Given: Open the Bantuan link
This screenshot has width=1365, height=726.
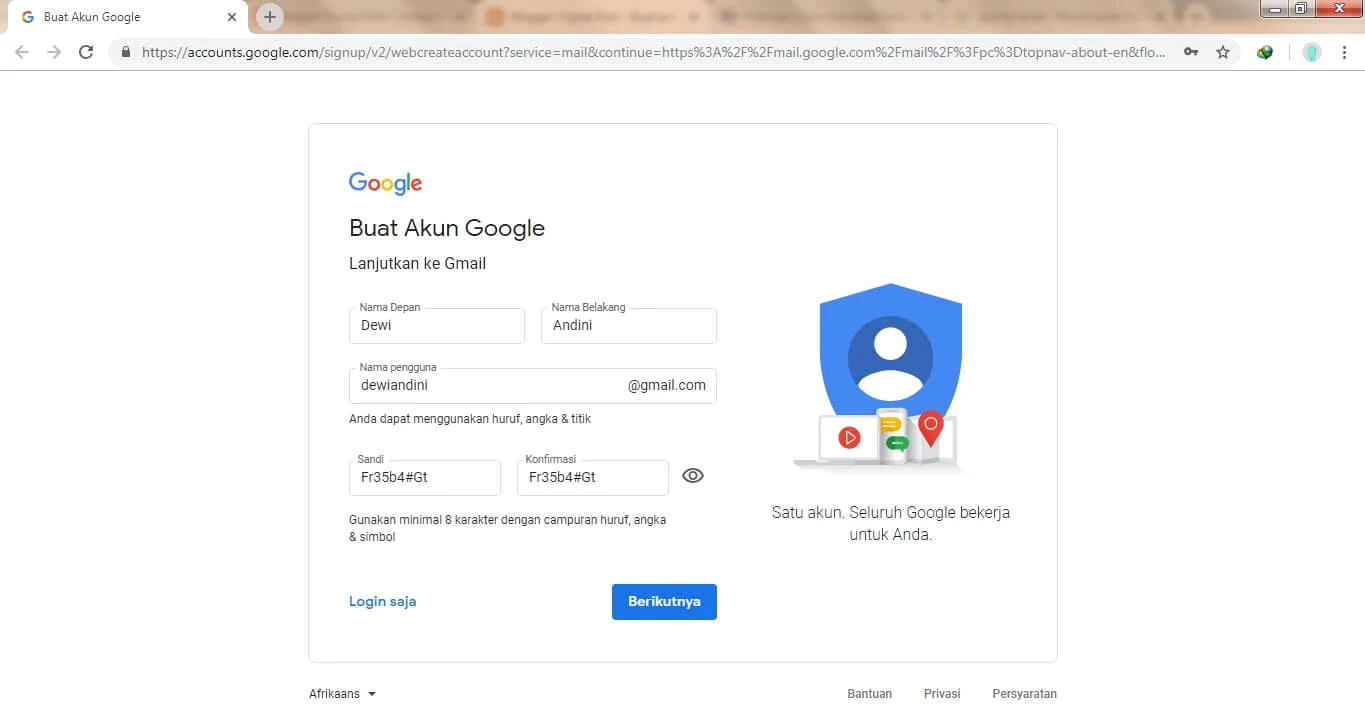Looking at the screenshot, I should 869,694.
